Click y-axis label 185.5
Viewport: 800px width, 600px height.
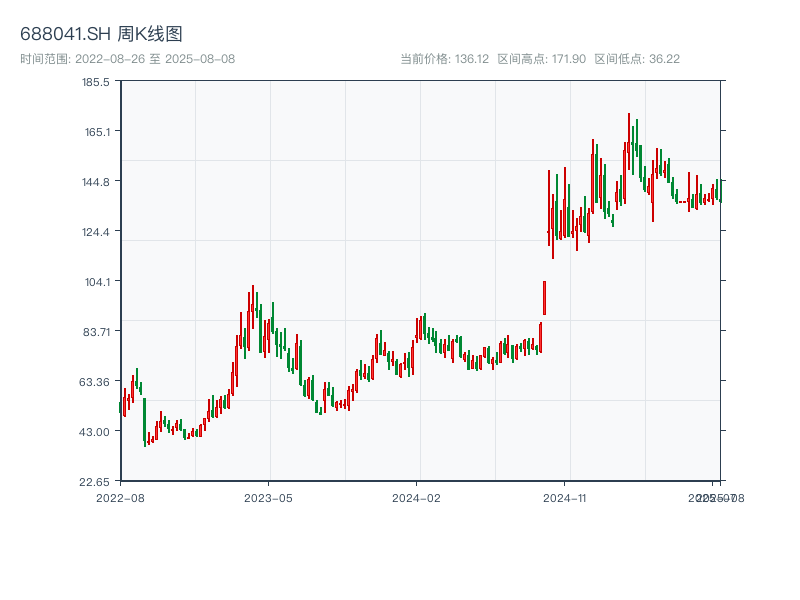click(x=95, y=82)
